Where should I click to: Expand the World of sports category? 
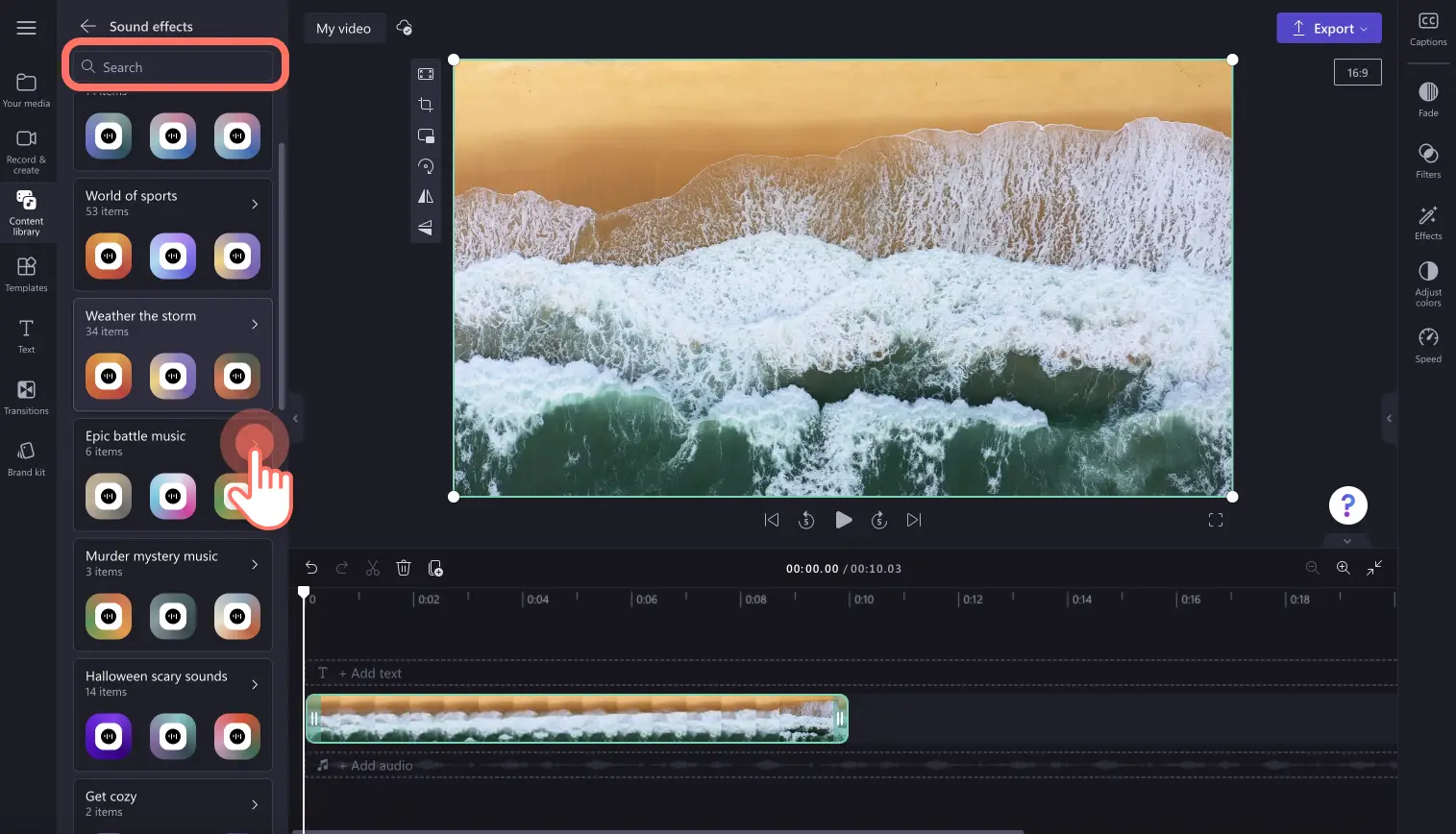(173, 203)
